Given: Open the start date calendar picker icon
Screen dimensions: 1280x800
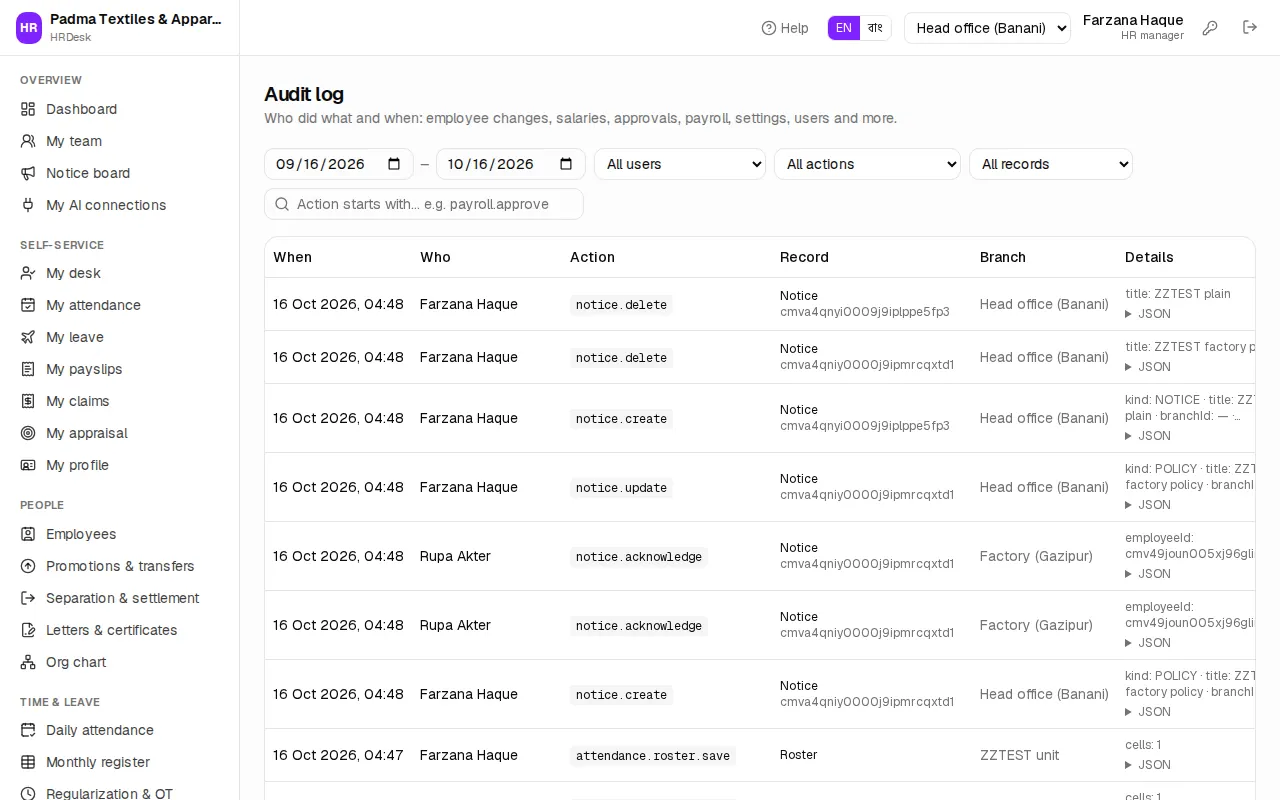Looking at the screenshot, I should tap(394, 164).
